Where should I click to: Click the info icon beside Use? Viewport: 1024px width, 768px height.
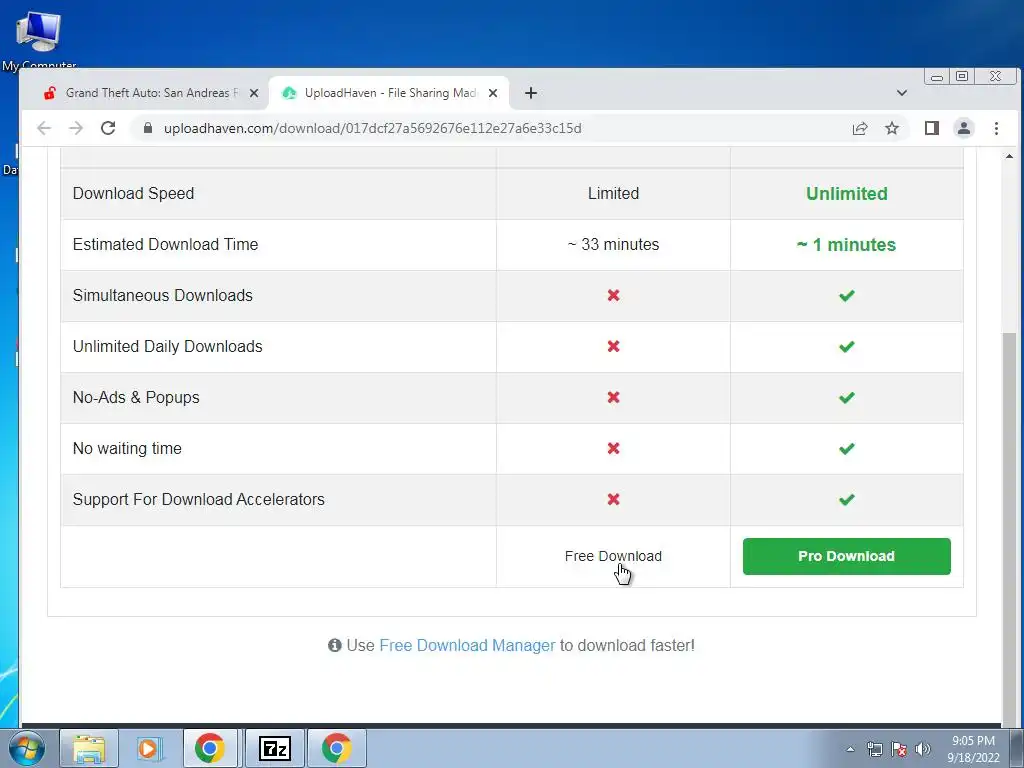tap(334, 645)
